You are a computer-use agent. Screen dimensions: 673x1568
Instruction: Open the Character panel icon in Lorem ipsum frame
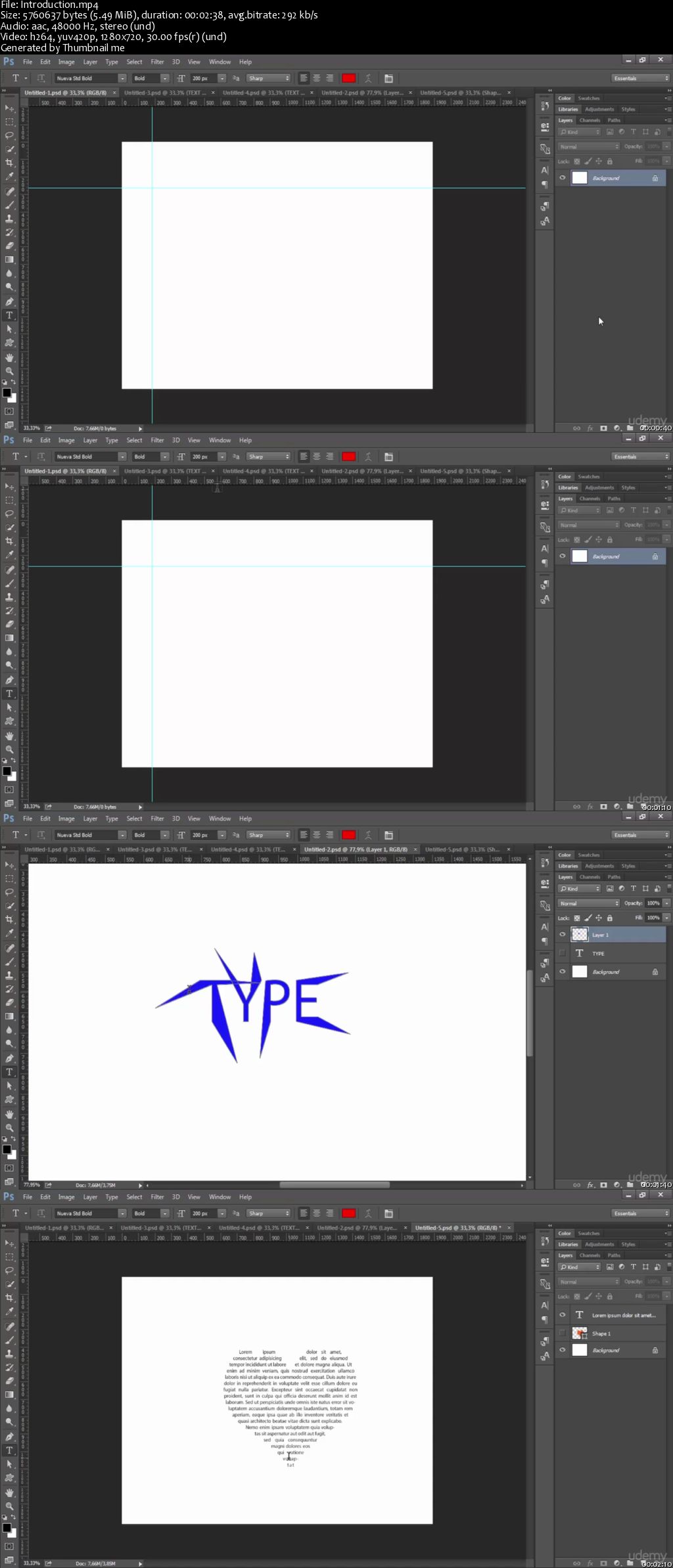(x=544, y=1305)
